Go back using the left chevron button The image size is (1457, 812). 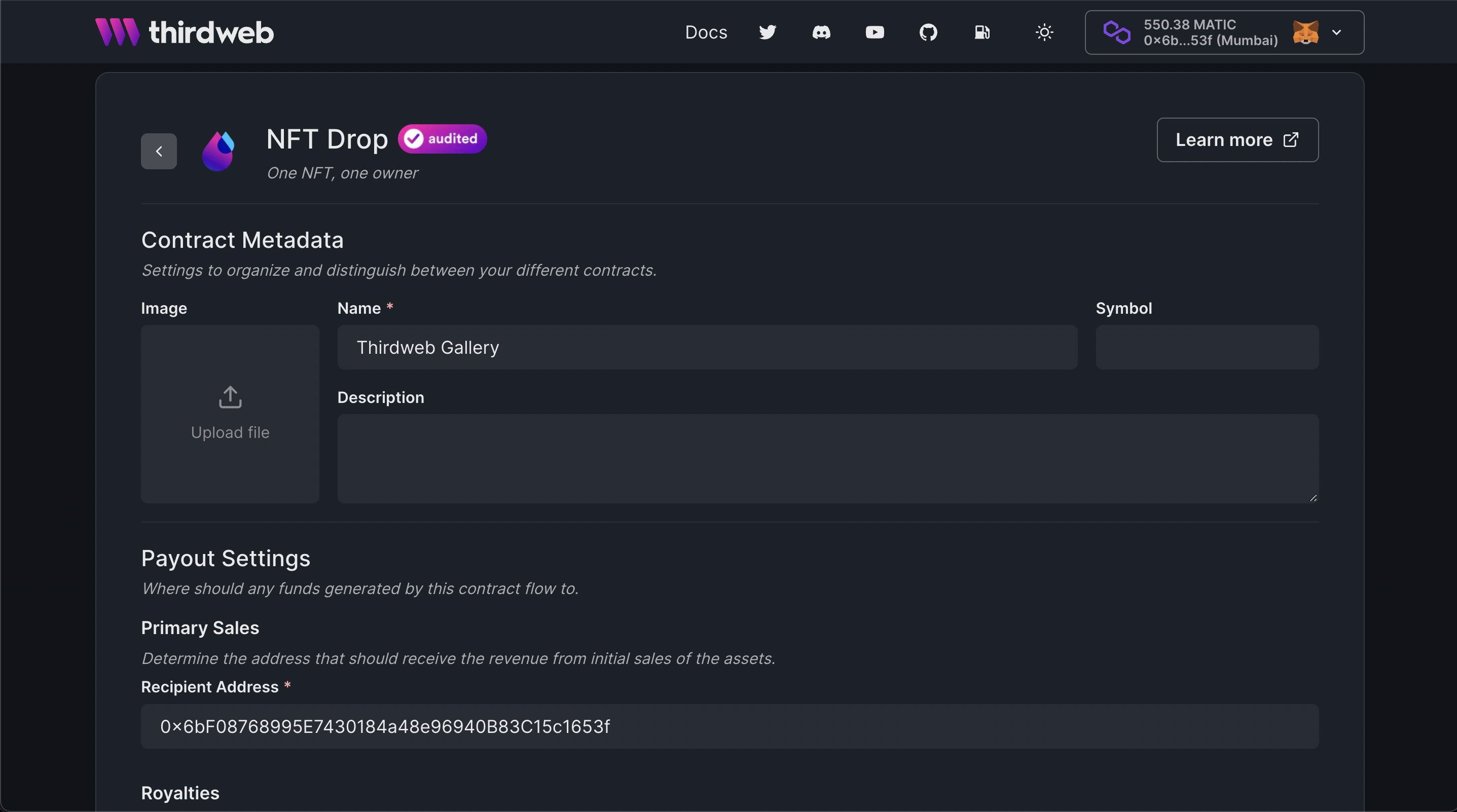[159, 151]
